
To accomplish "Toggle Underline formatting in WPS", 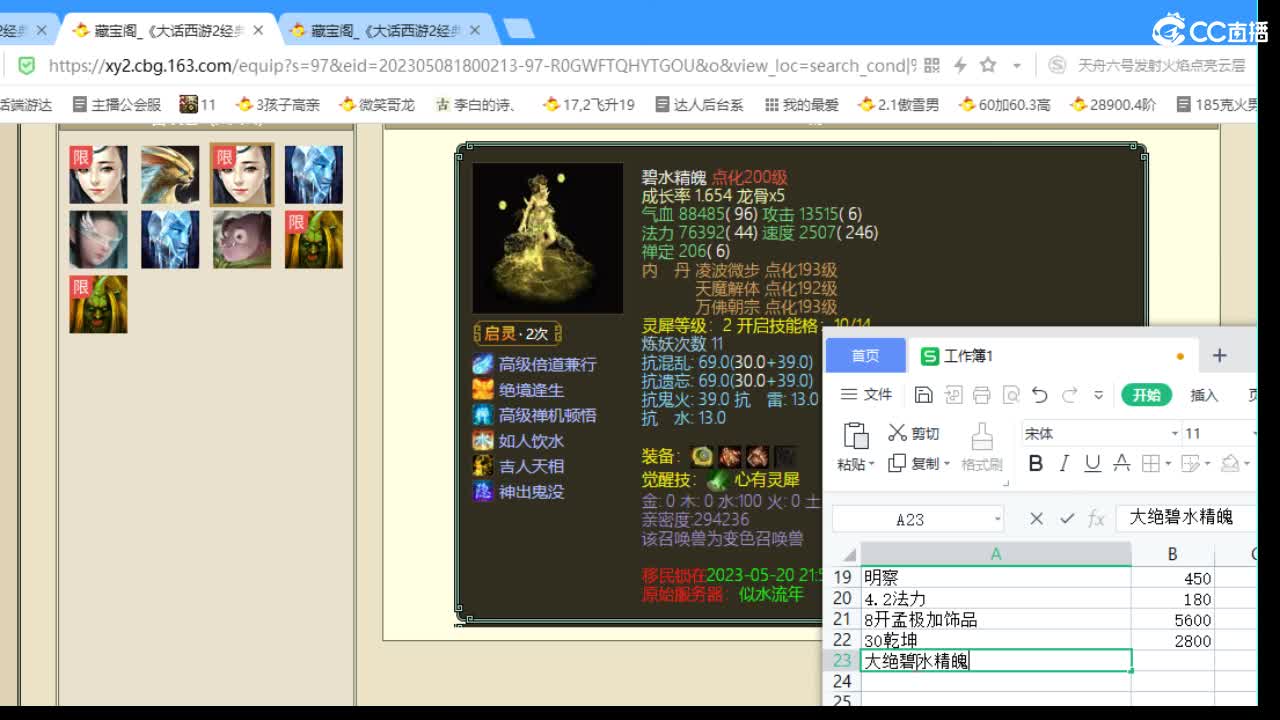I will (x=1093, y=463).
